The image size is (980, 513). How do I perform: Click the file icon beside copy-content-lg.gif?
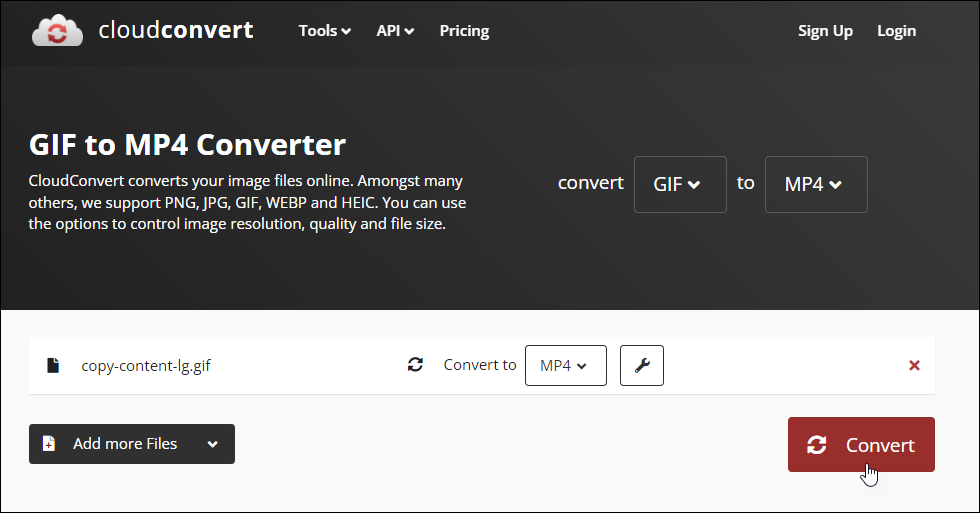point(53,365)
